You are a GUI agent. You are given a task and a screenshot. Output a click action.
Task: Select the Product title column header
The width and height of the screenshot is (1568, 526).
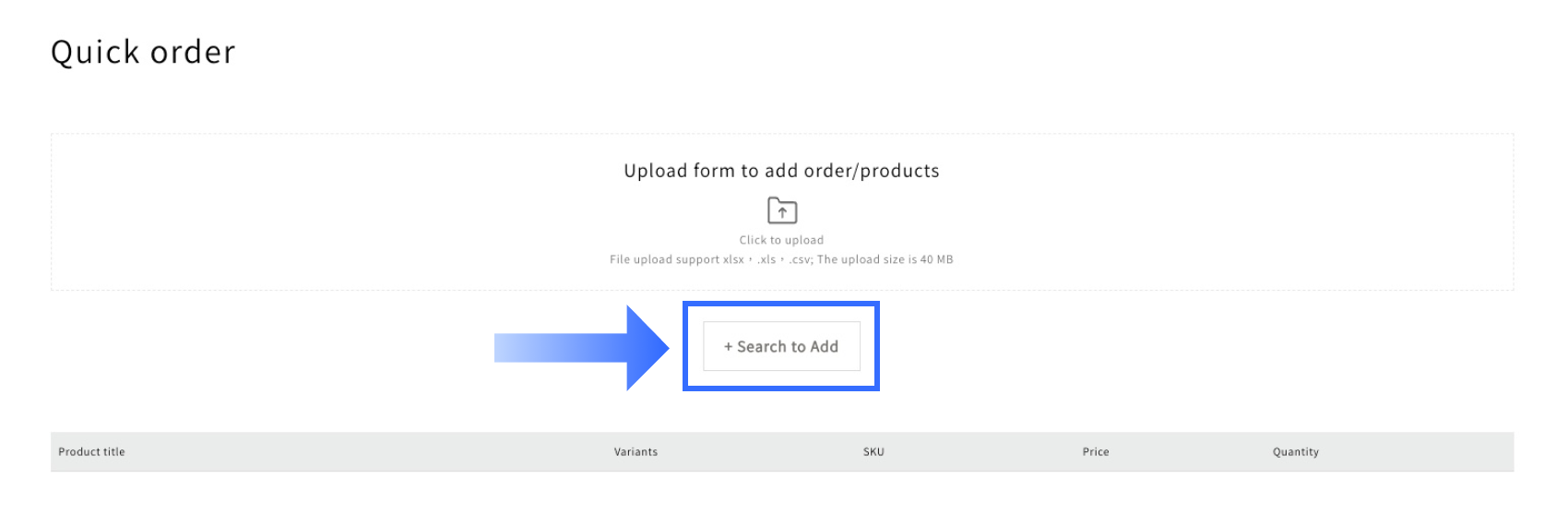pyautogui.click(x=91, y=452)
